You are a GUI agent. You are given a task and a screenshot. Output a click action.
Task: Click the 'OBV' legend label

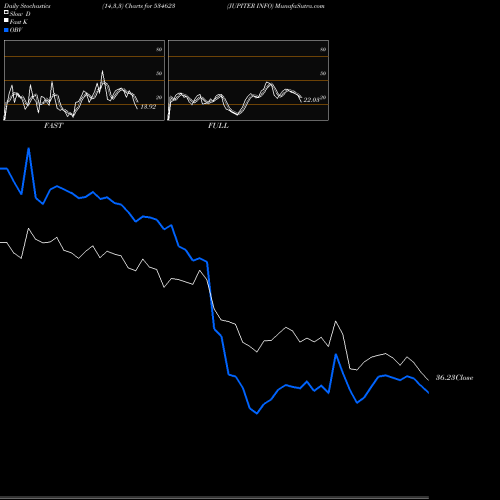click(x=16, y=30)
